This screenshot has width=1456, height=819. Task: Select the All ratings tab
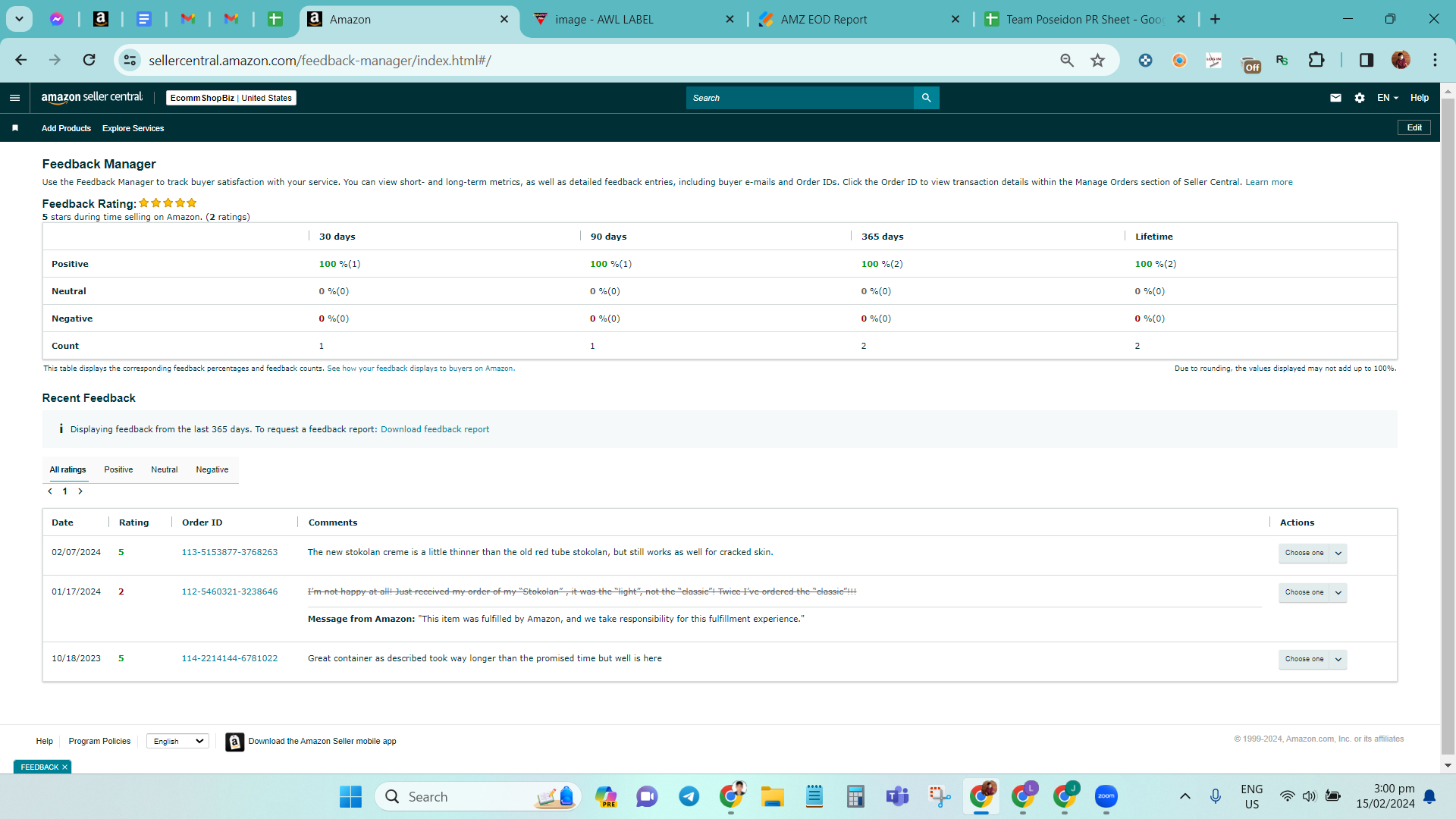point(67,470)
